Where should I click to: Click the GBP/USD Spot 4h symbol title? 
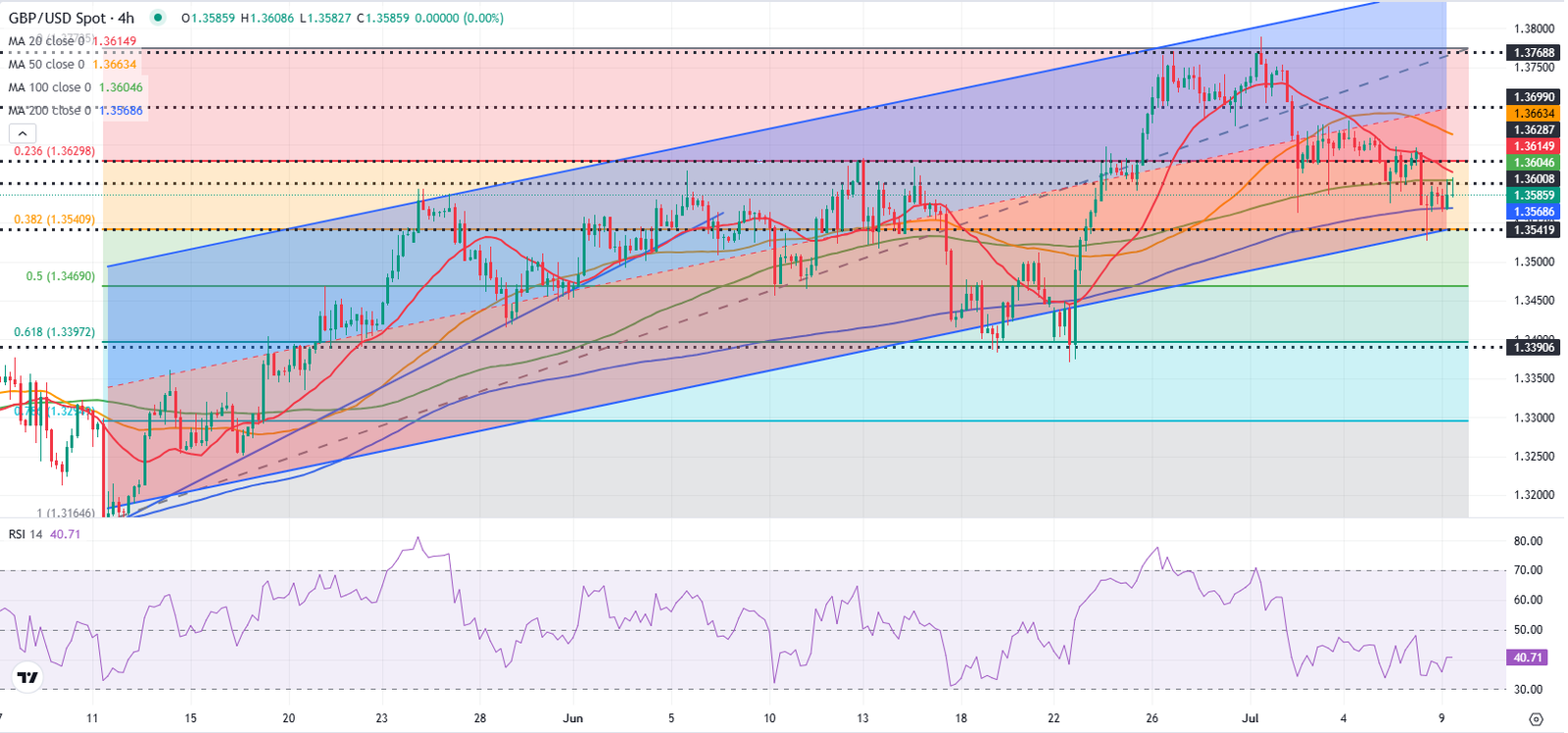(x=72, y=18)
